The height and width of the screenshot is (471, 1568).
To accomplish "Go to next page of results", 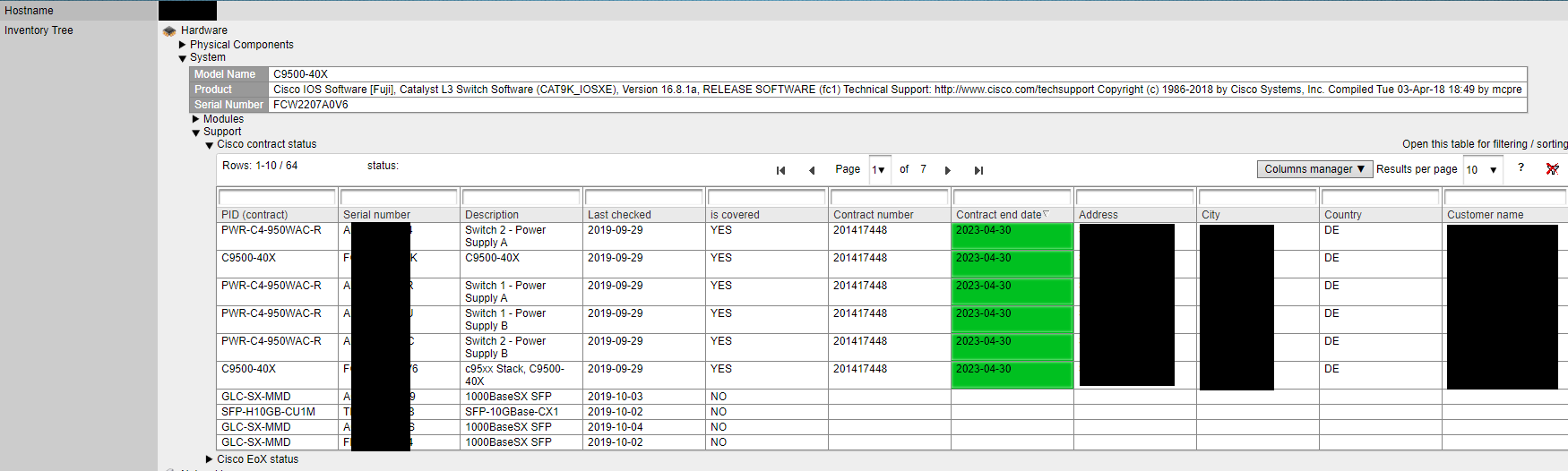I will coord(947,170).
